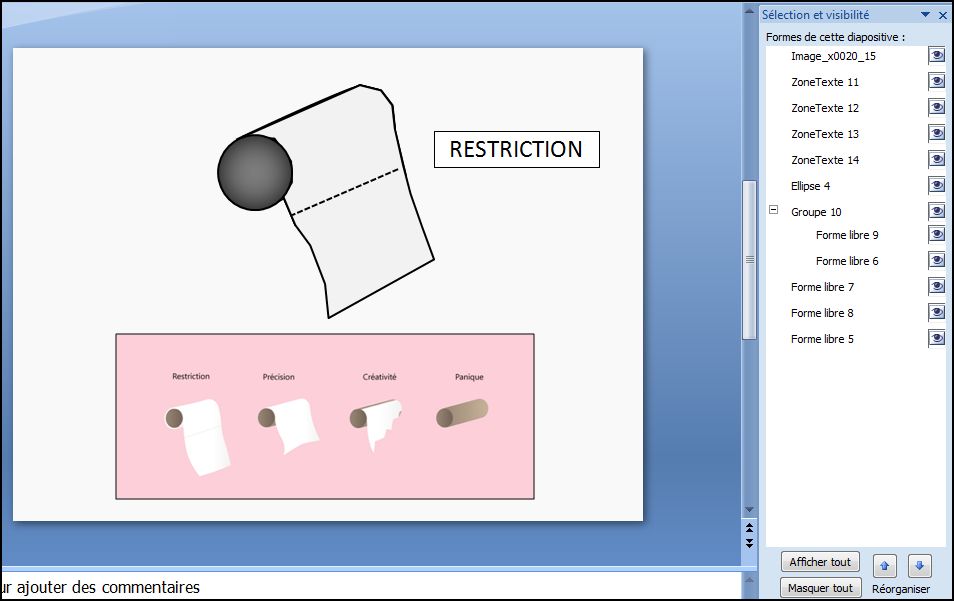Screen dimensions: 954x601
Task: Hide the Image_x0020_15 shape via eye icon
Action: coord(936,56)
